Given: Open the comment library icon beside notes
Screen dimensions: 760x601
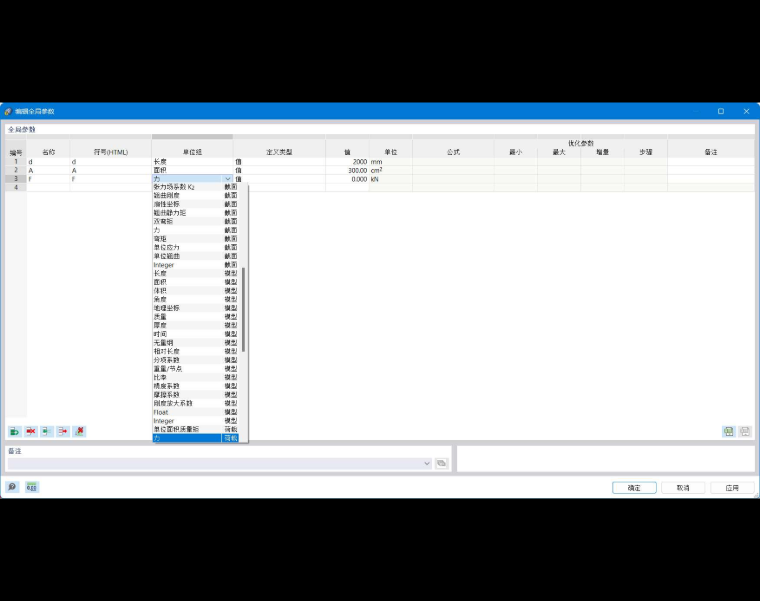Looking at the screenshot, I should (442, 463).
